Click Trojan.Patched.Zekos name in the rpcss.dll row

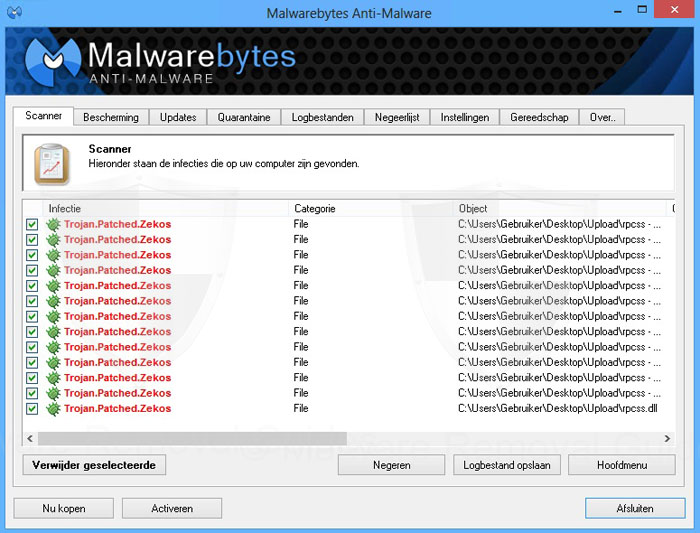(117, 408)
